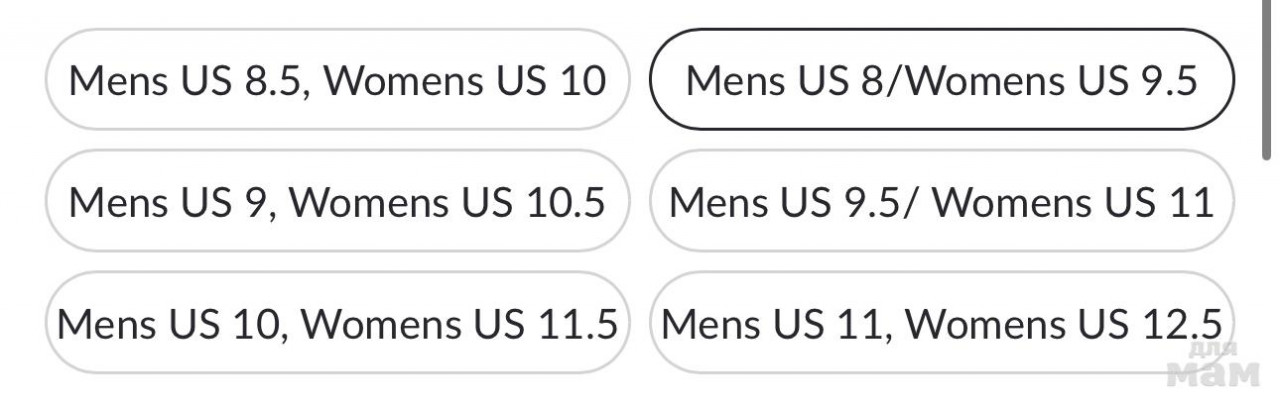Viewport: 1280px width, 406px height.
Task: Click the currently highlighted dark-outlined size option
Action: [x=942, y=80]
